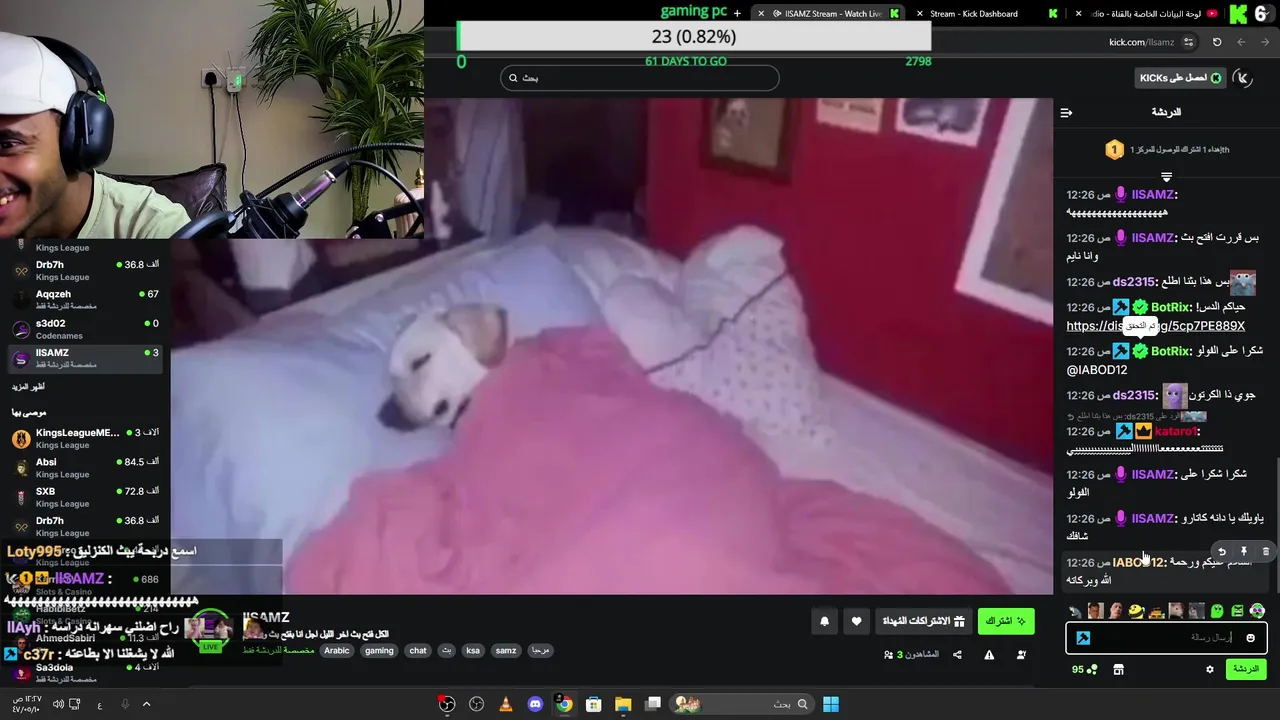This screenshot has width=1280, height=720.
Task: Click the green angry-face emote
Action: click(1237, 611)
